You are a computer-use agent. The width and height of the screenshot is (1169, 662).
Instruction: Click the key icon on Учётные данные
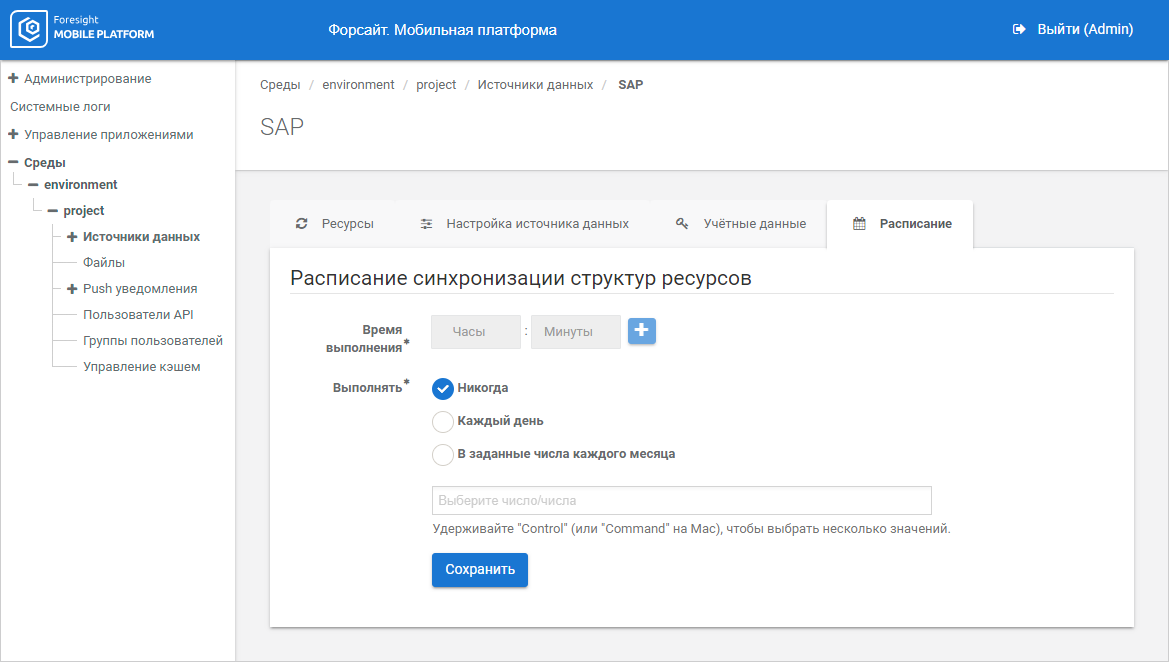coord(682,224)
